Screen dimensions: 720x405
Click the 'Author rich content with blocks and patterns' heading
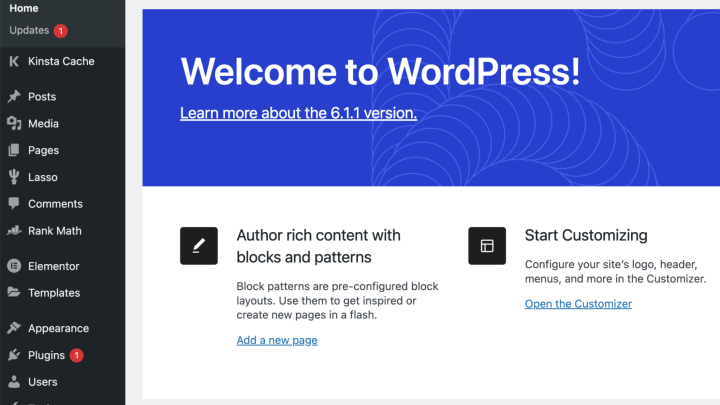(319, 246)
